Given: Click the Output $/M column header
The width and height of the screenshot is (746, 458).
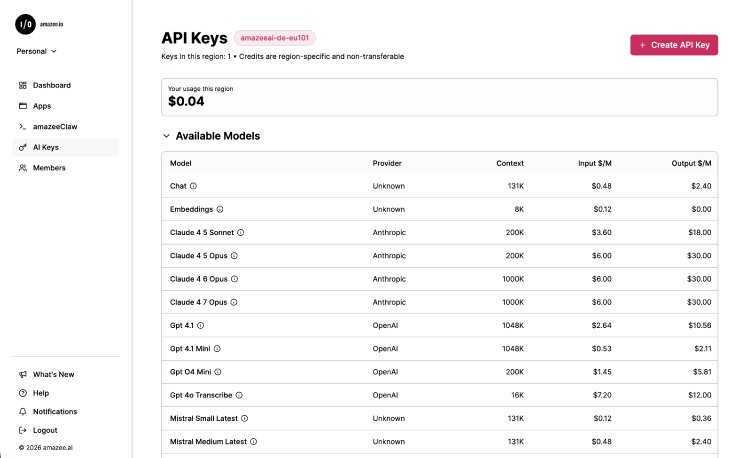Looking at the screenshot, I should 691,163.
